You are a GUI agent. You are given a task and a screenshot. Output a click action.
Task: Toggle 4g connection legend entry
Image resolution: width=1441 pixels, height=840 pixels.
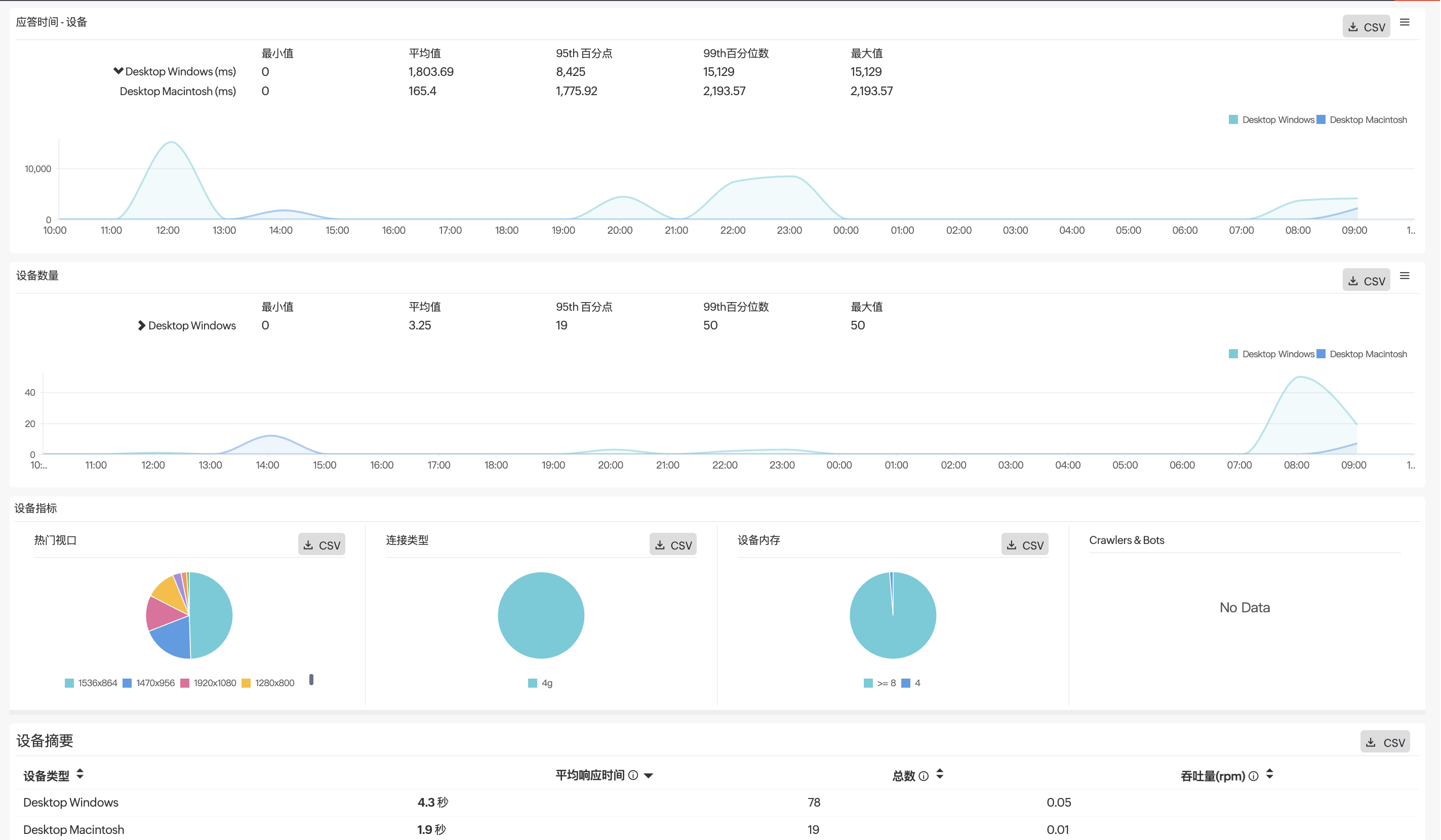tap(541, 684)
